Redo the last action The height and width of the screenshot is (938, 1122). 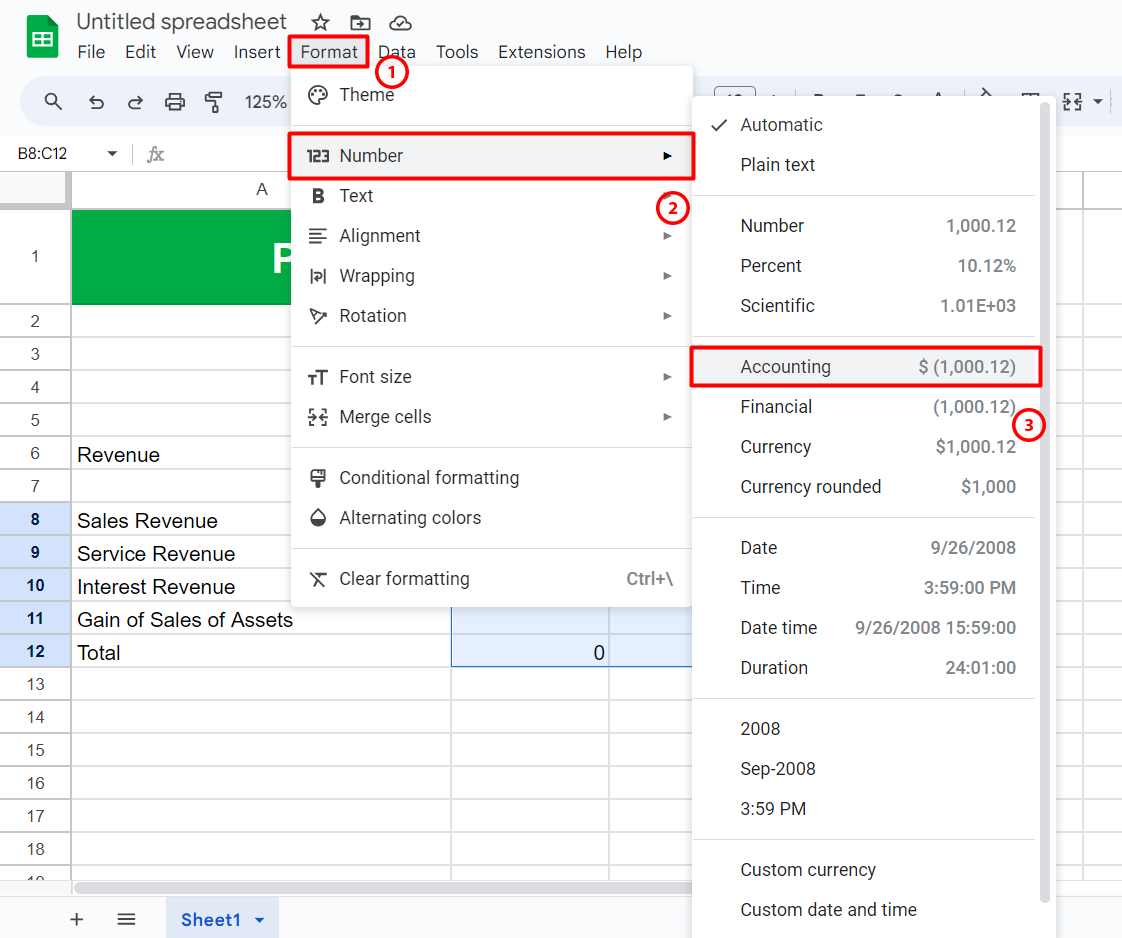click(x=135, y=102)
